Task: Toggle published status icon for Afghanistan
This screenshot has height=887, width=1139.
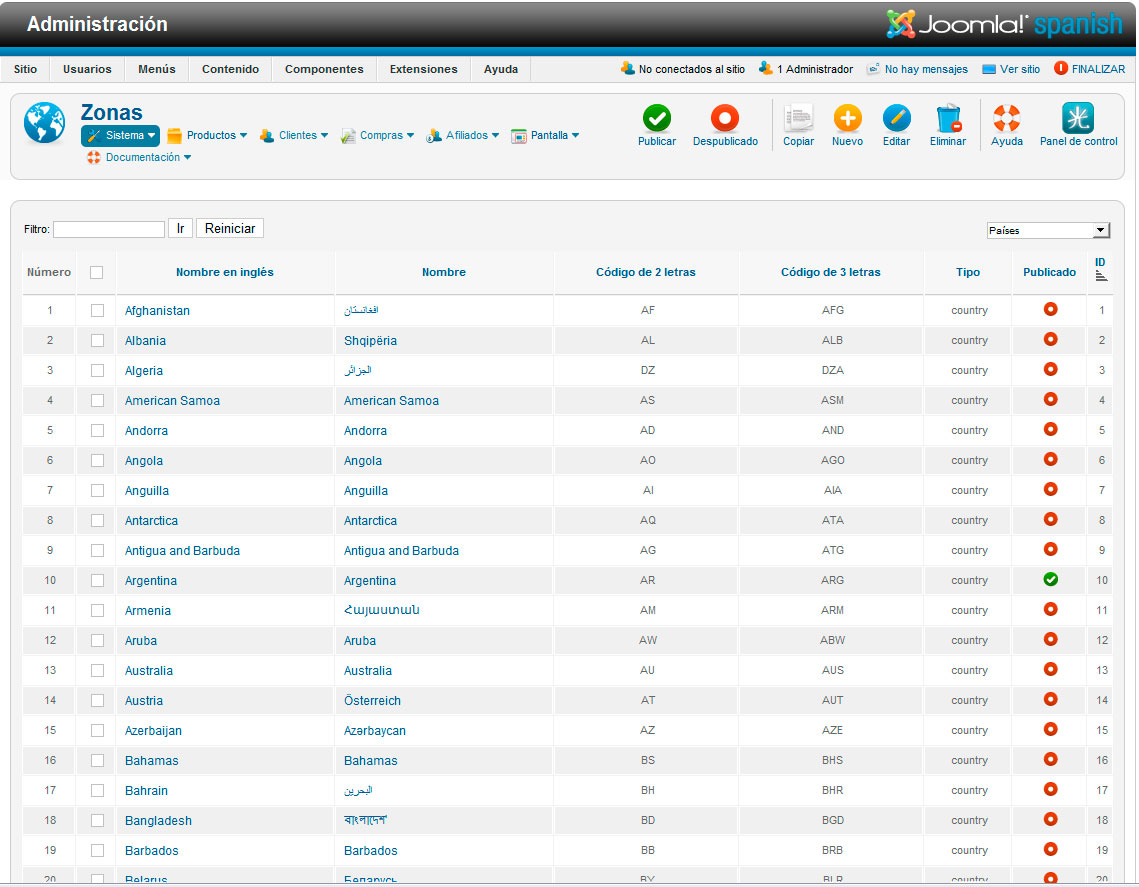Action: tap(1050, 309)
